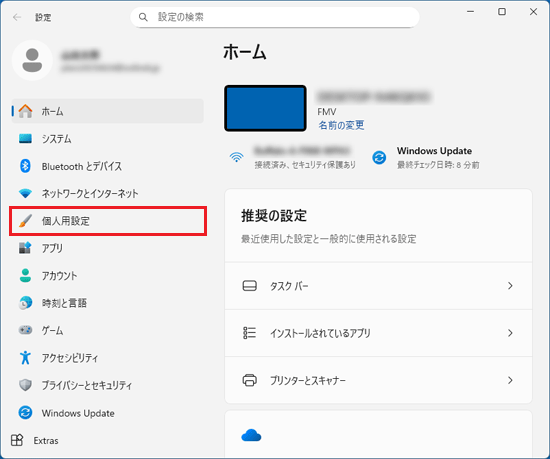Click the Home house icon in sidebar
This screenshot has width=550, height=459.
tap(25, 111)
